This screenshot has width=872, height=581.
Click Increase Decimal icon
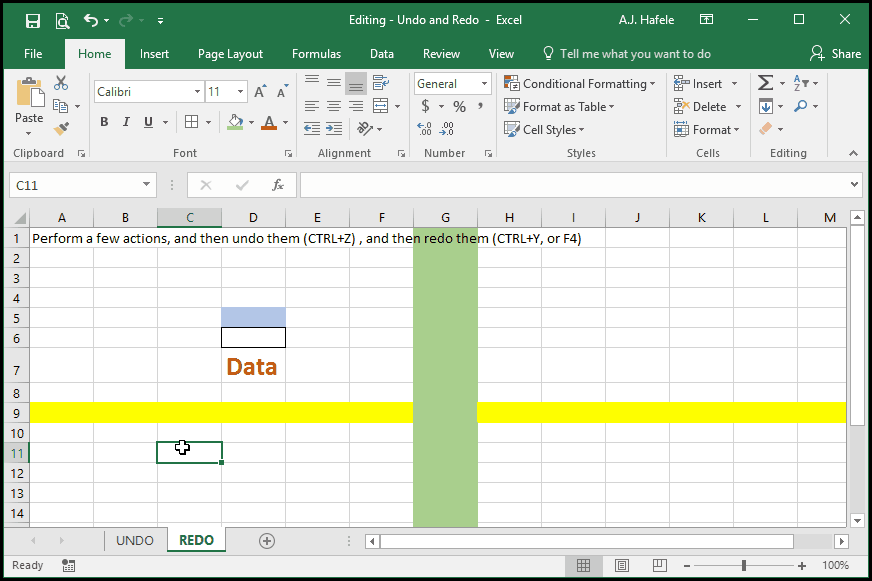click(x=424, y=129)
